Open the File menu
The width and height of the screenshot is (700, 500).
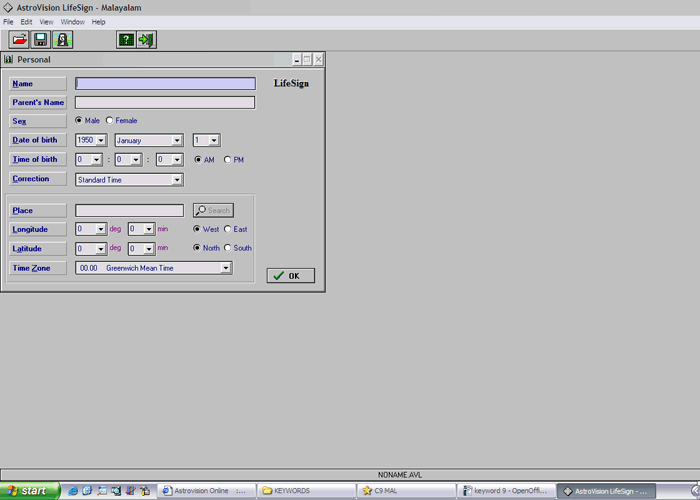8,22
